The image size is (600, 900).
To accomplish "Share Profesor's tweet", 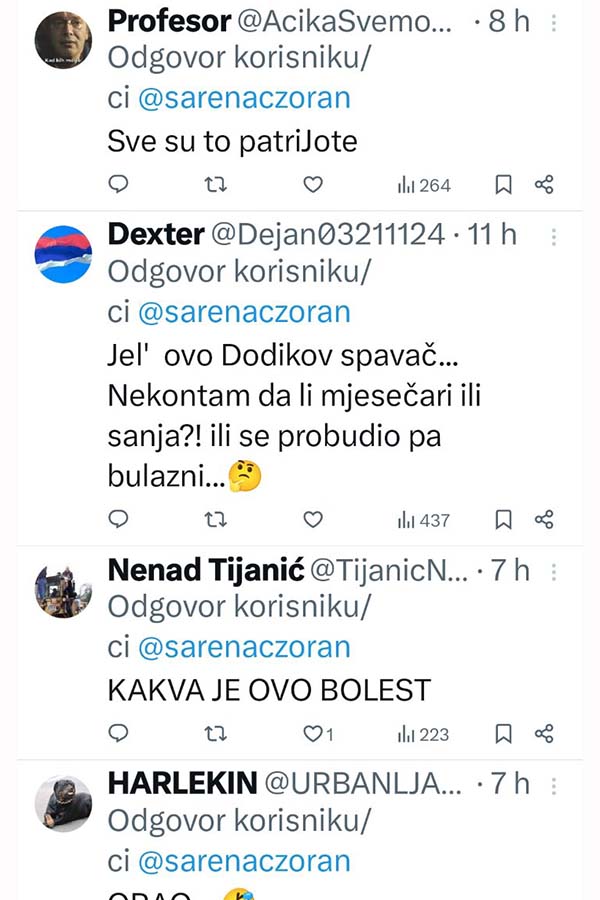I will coord(544,185).
